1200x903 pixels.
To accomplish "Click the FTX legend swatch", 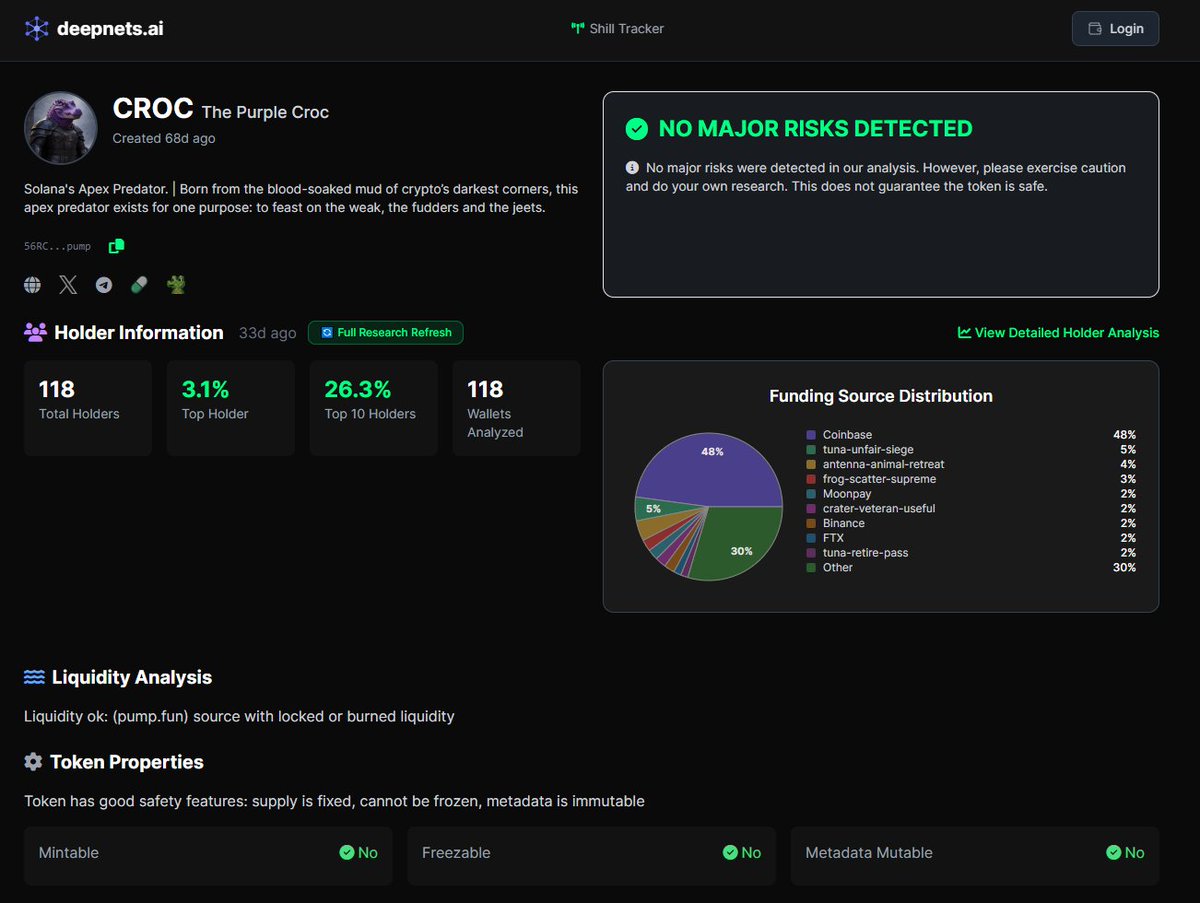I will click(x=811, y=538).
